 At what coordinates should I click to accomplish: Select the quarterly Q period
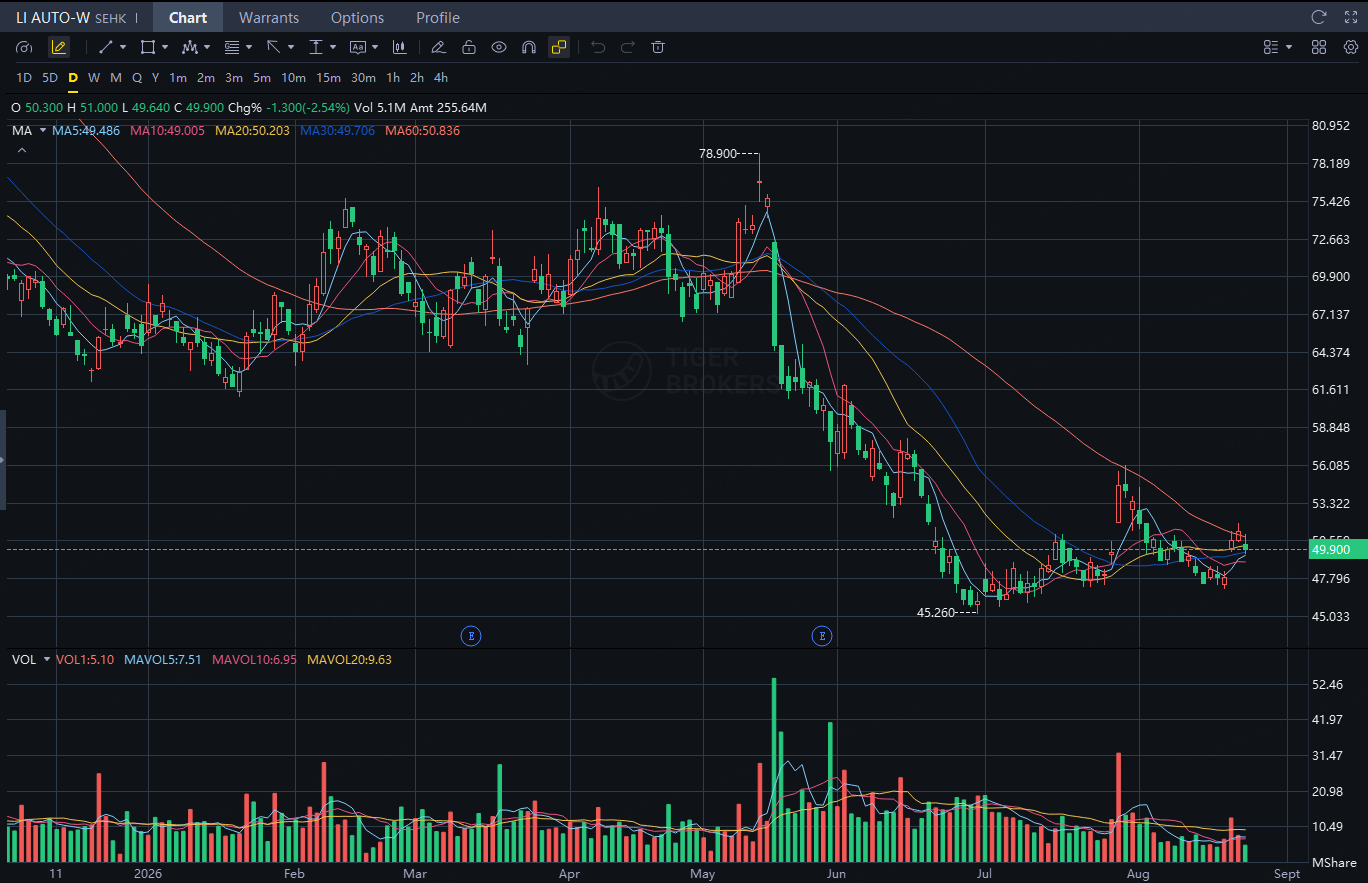137,78
